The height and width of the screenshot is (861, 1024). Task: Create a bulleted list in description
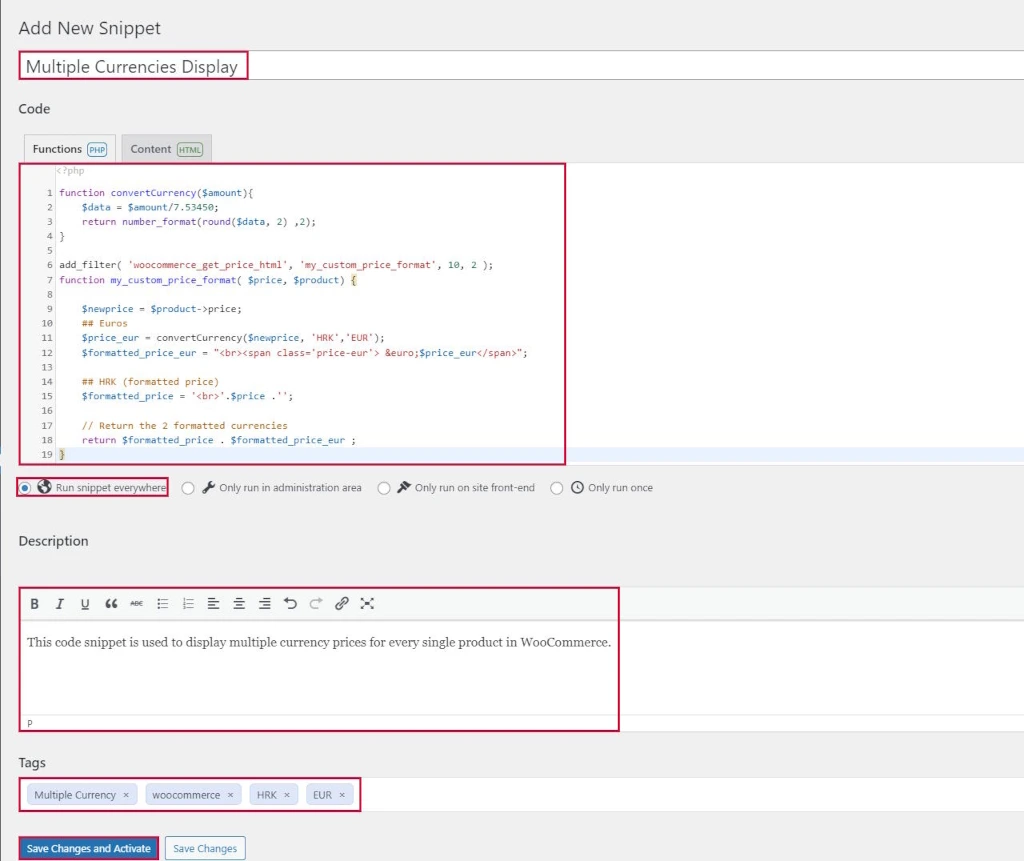tap(162, 603)
